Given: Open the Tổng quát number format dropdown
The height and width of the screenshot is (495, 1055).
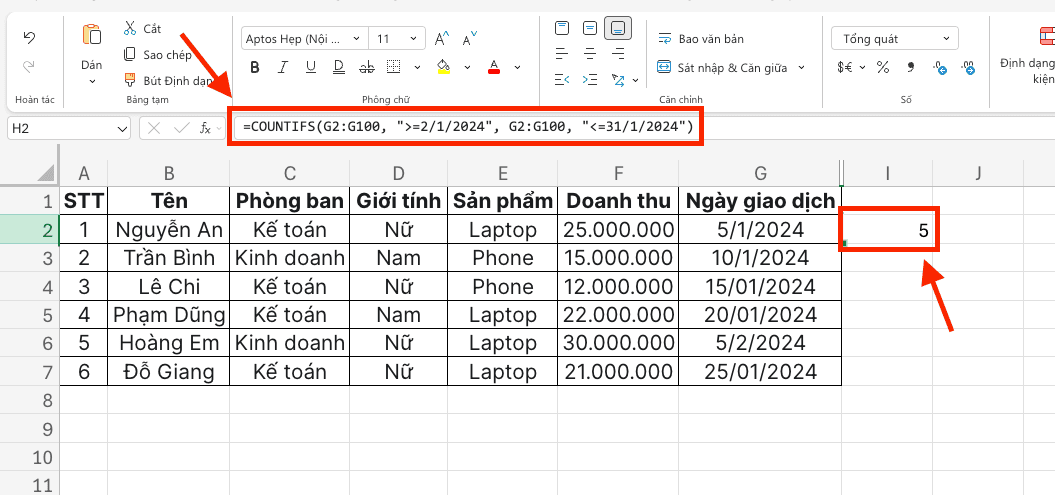Looking at the screenshot, I should 895,39.
